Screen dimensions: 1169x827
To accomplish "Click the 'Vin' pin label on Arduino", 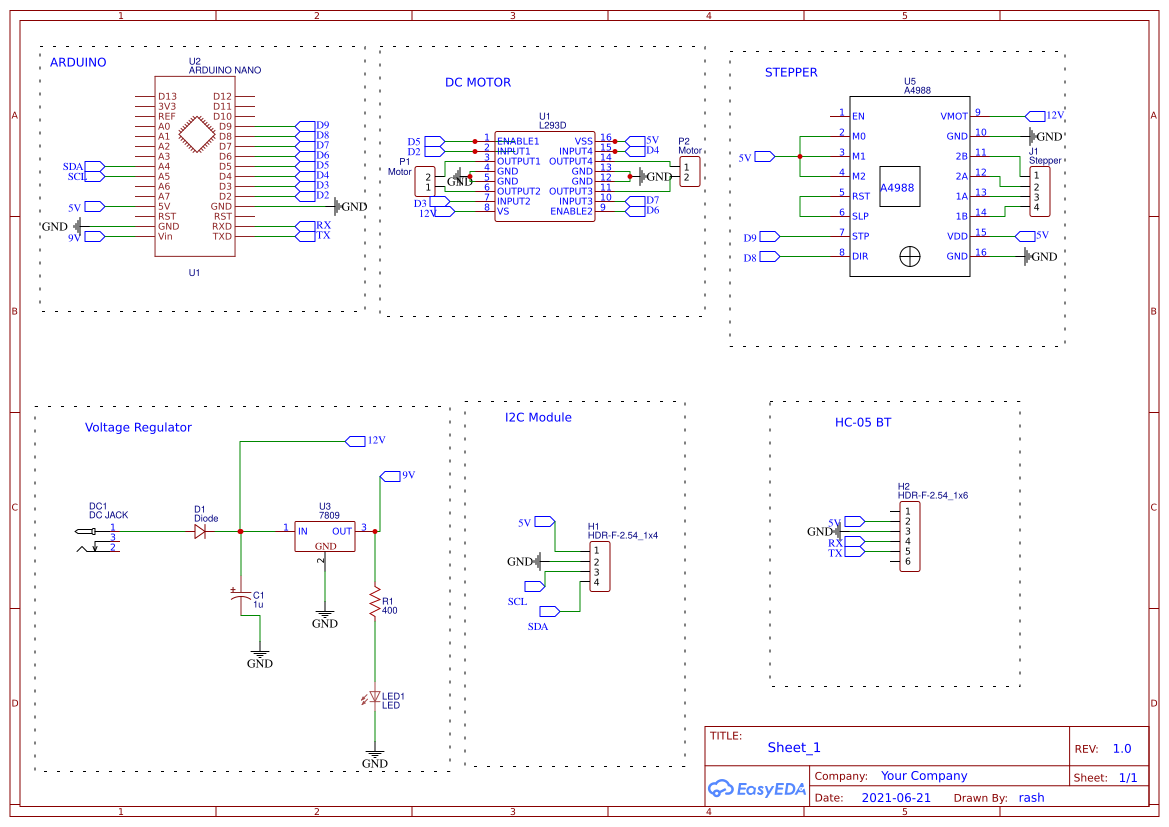I will 166,236.
